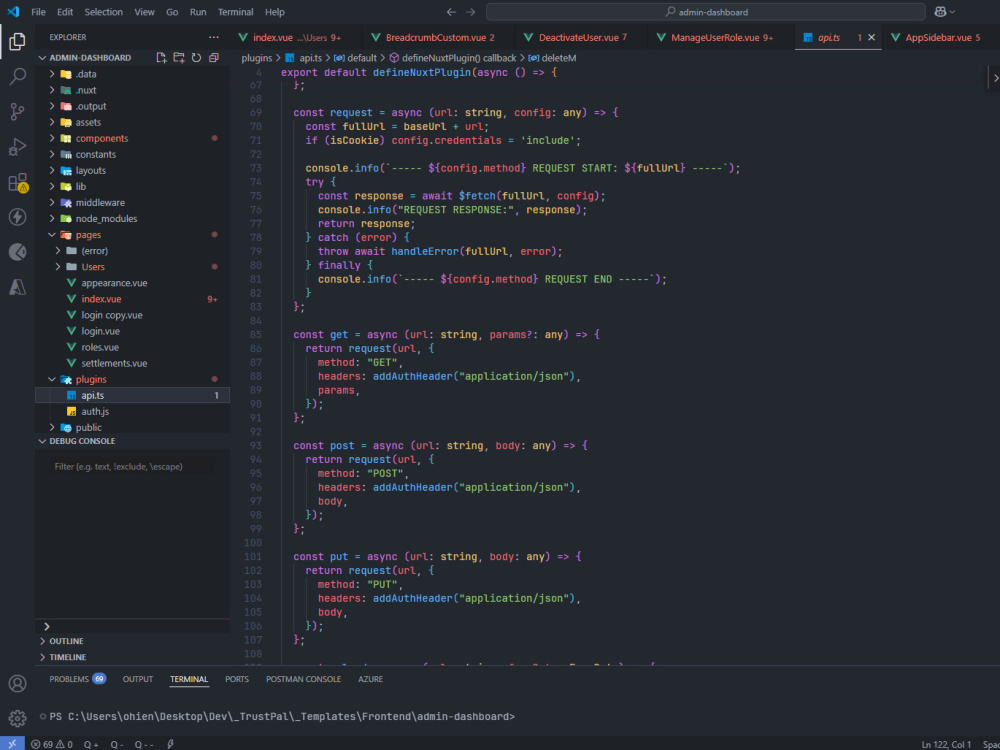
Task: Open the Problems panel tab
Action: [x=77, y=679]
